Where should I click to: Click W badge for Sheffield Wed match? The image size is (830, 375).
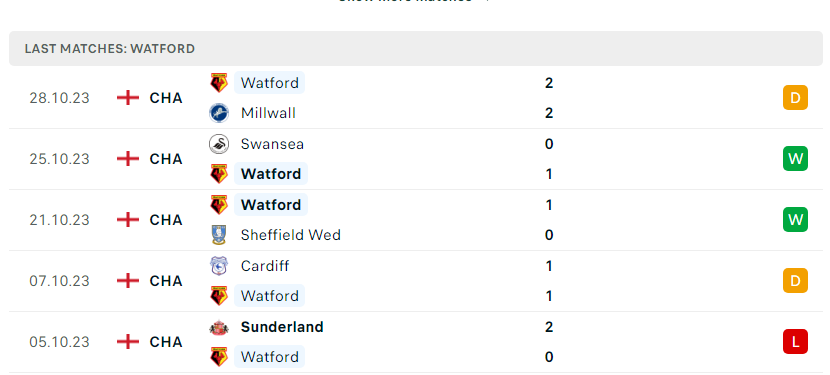click(795, 219)
